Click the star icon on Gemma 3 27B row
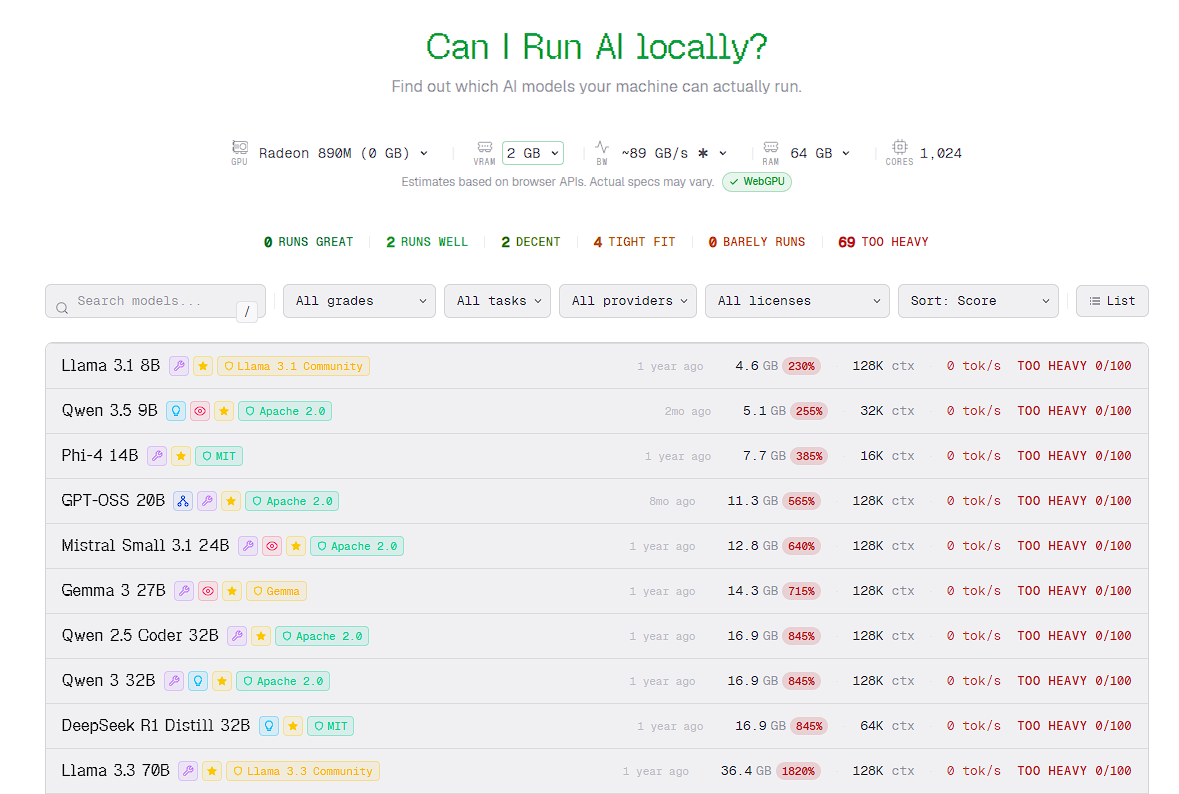 232,592
